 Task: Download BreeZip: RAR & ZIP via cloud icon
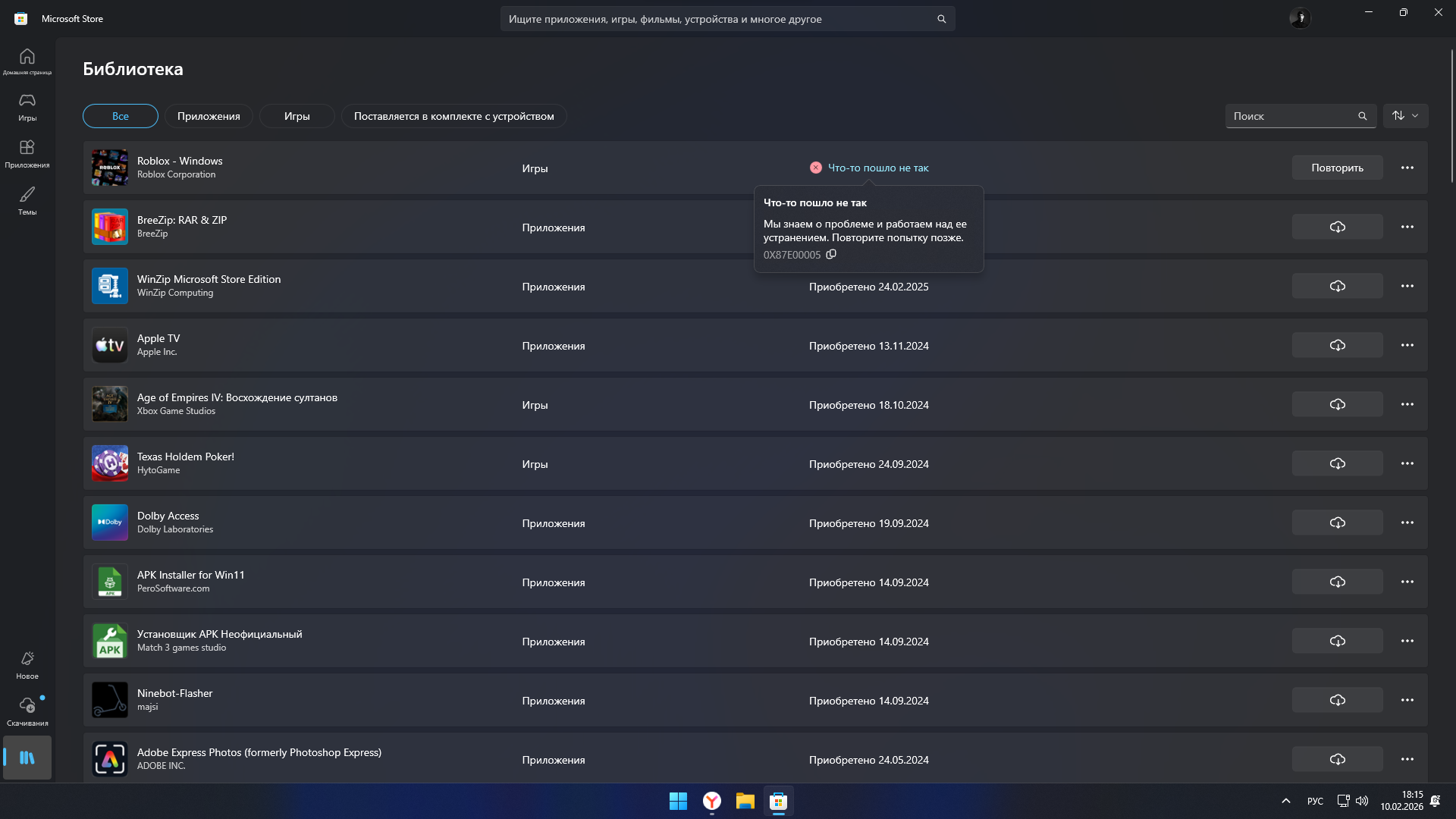click(1337, 227)
